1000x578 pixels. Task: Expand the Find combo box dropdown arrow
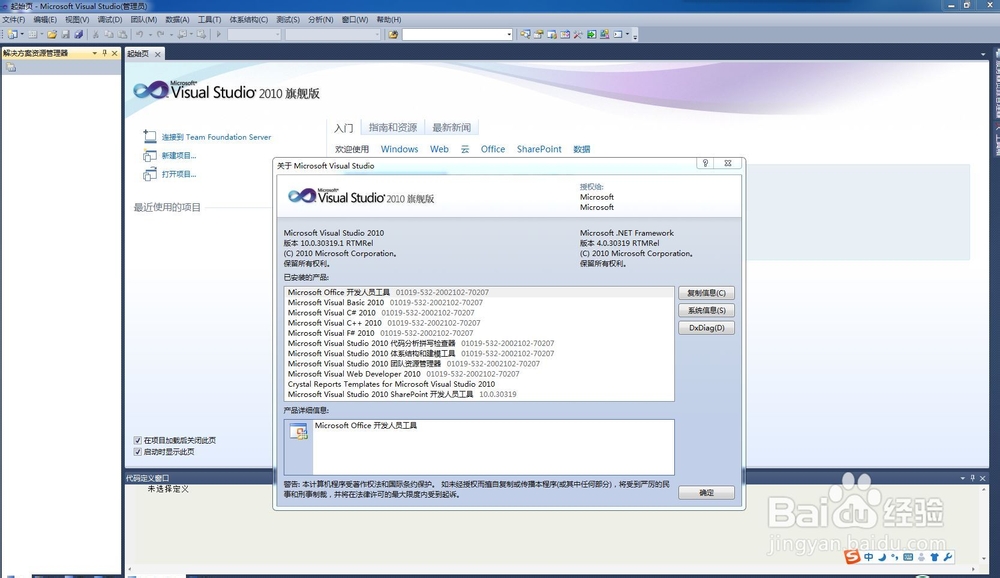[x=508, y=34]
